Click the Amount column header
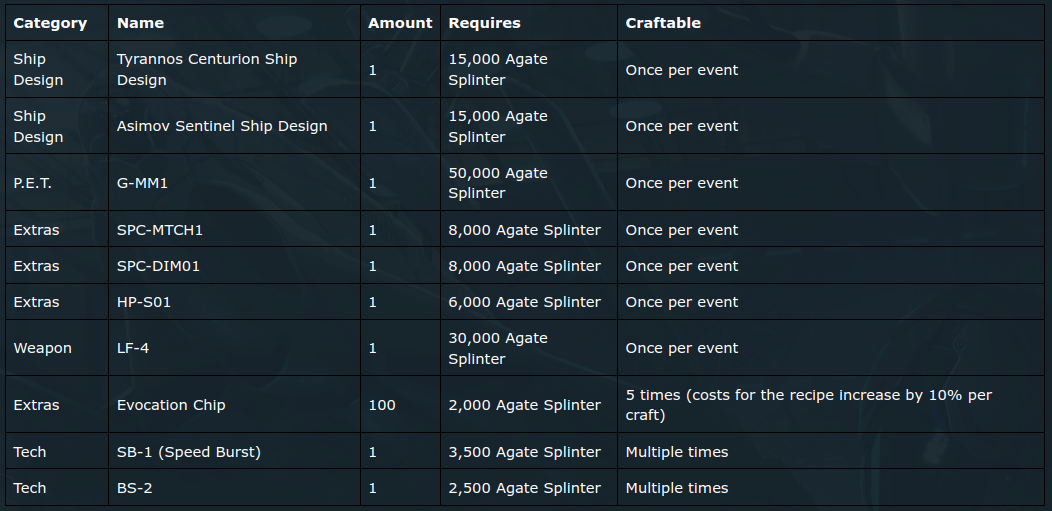 [401, 23]
